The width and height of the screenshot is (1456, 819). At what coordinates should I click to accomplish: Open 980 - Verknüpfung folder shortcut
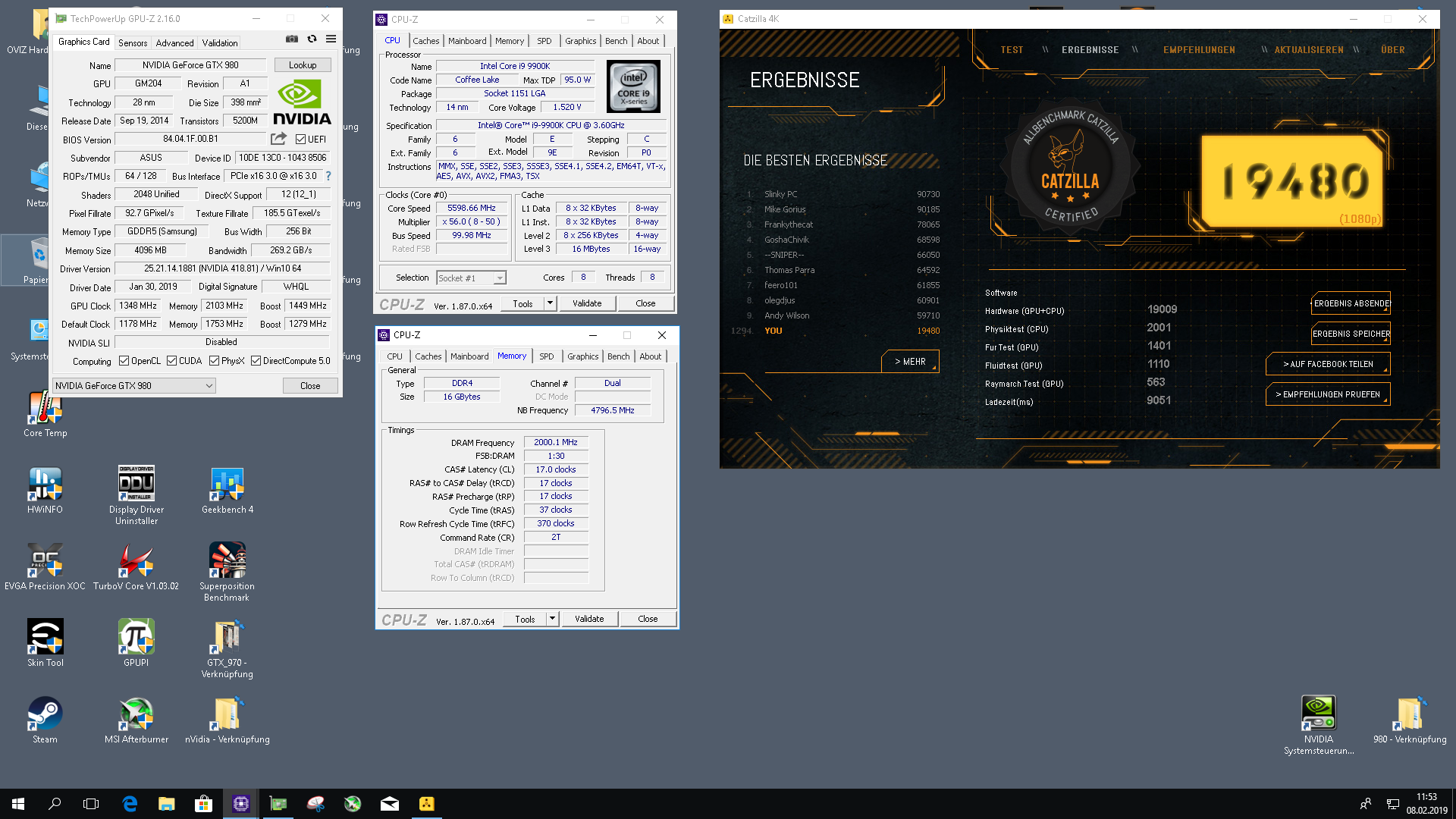(1410, 720)
